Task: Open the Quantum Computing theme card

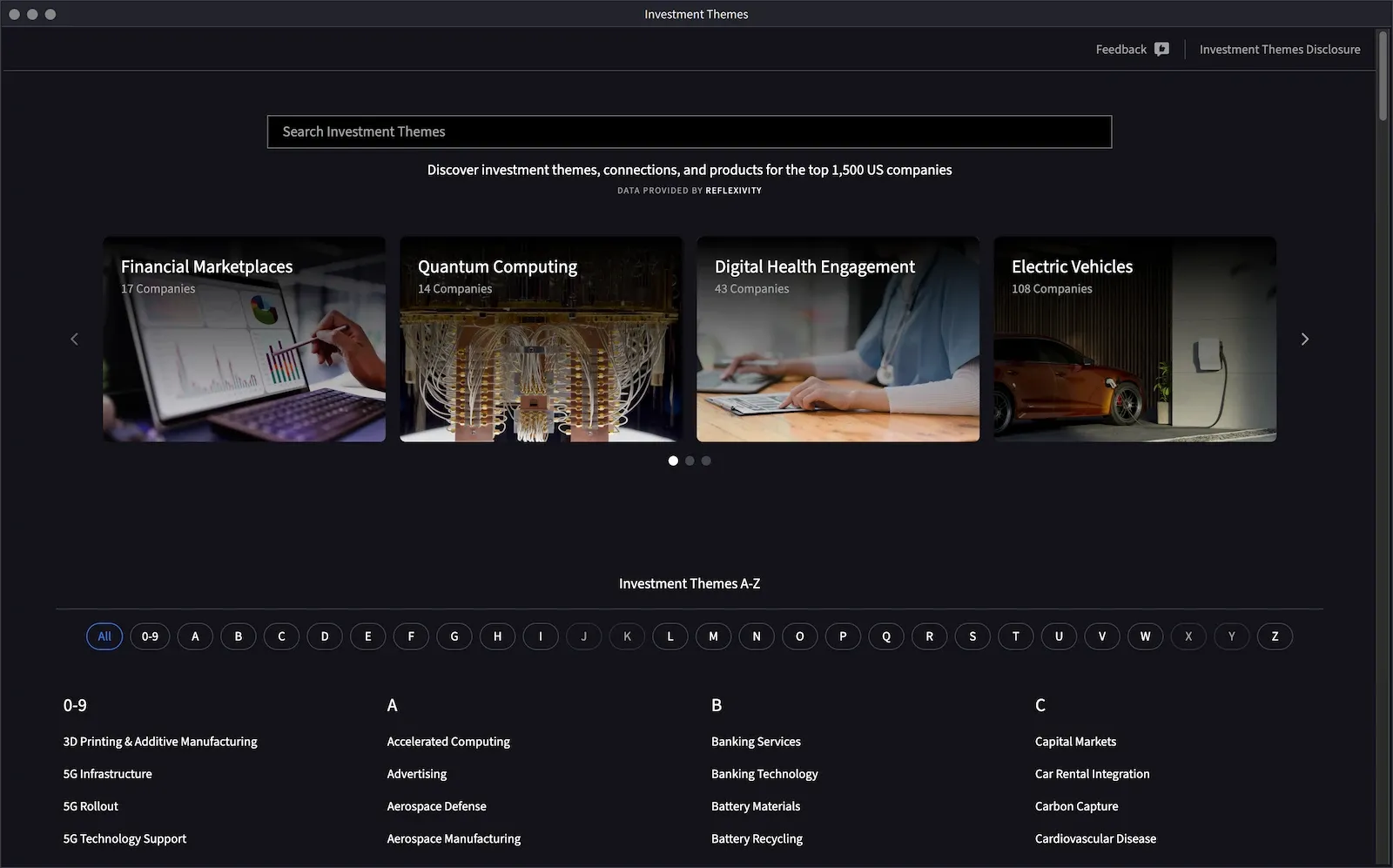Action: pyautogui.click(x=541, y=339)
